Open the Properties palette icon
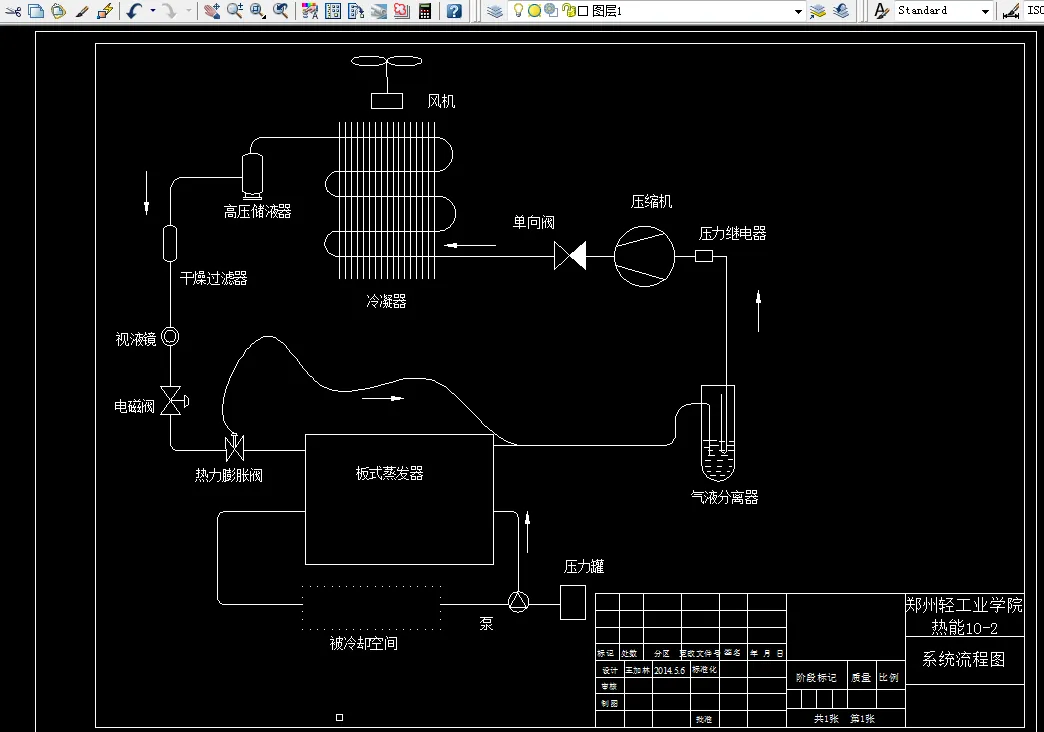Viewport: 1044px width, 732px height. tap(310, 11)
